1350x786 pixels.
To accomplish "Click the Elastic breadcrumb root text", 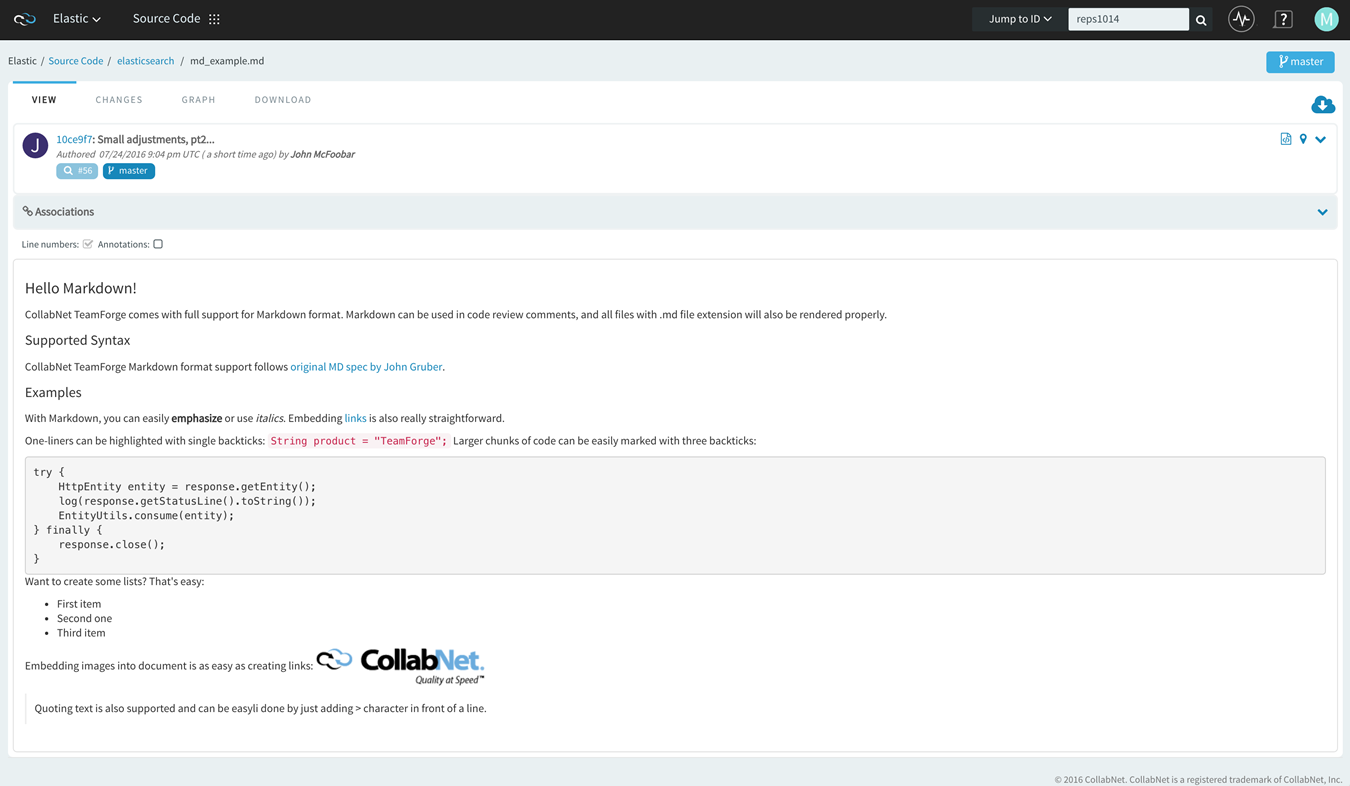I will 22,61.
